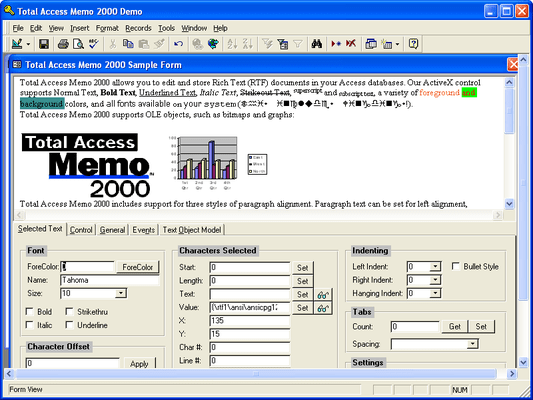Image resolution: width=533 pixels, height=400 pixels.
Task: Click the New Object toolbar icon
Action: (386, 44)
